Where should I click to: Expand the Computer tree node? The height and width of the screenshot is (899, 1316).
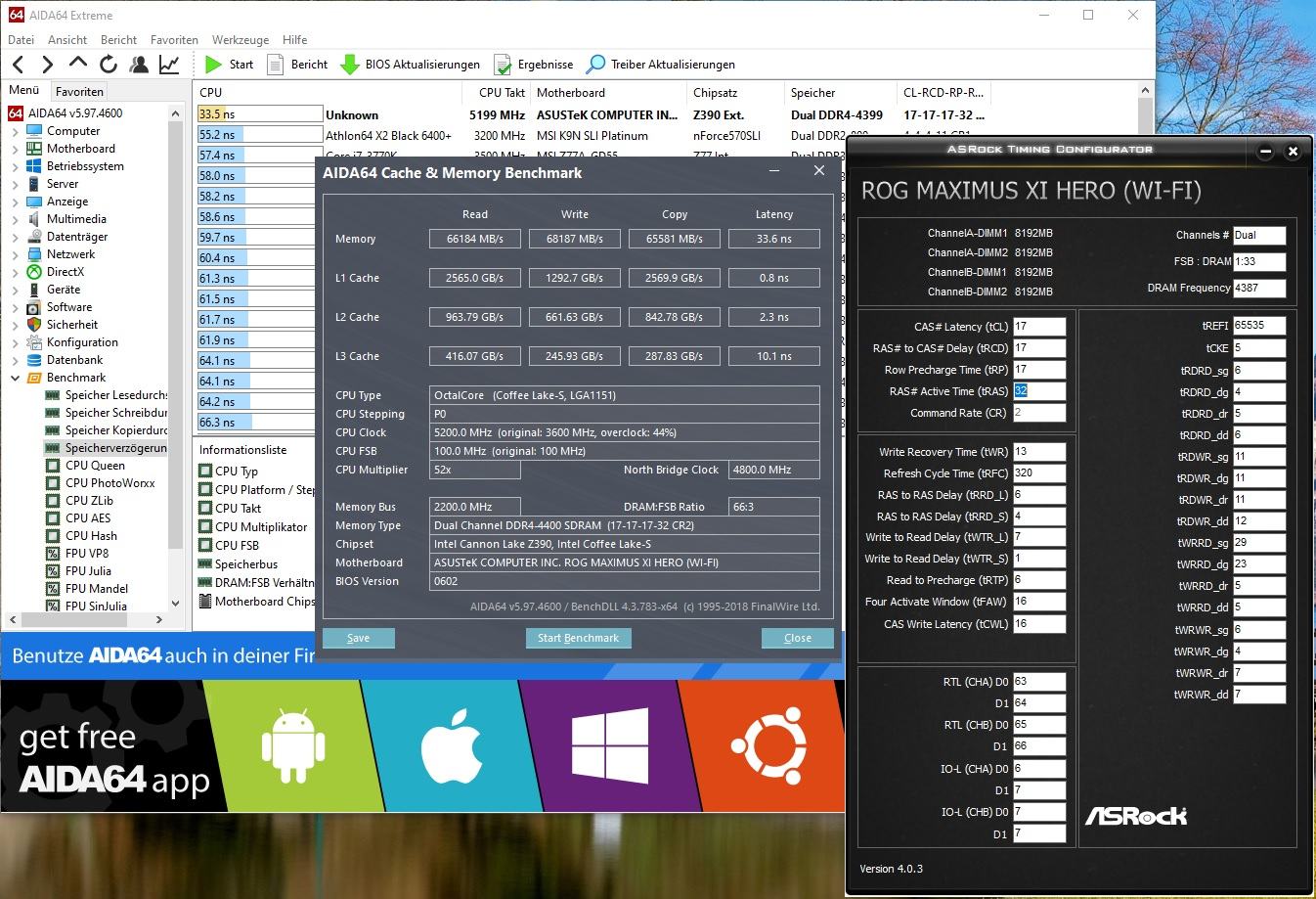[15, 131]
